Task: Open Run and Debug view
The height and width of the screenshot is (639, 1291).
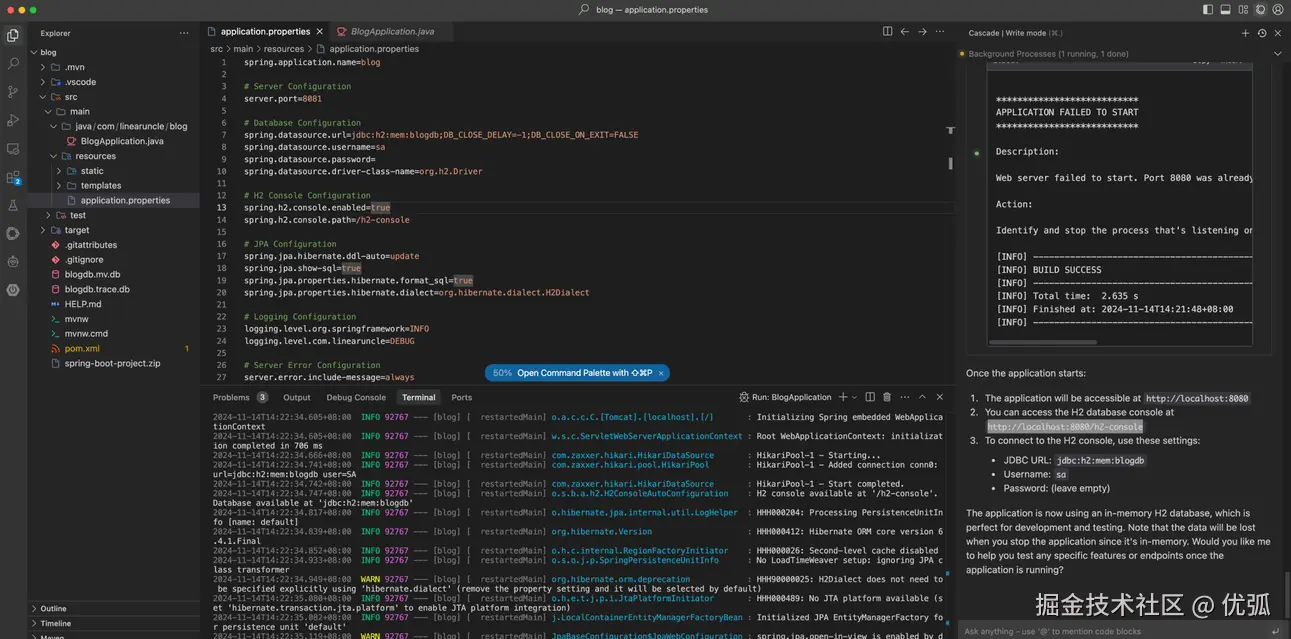Action: [13, 120]
